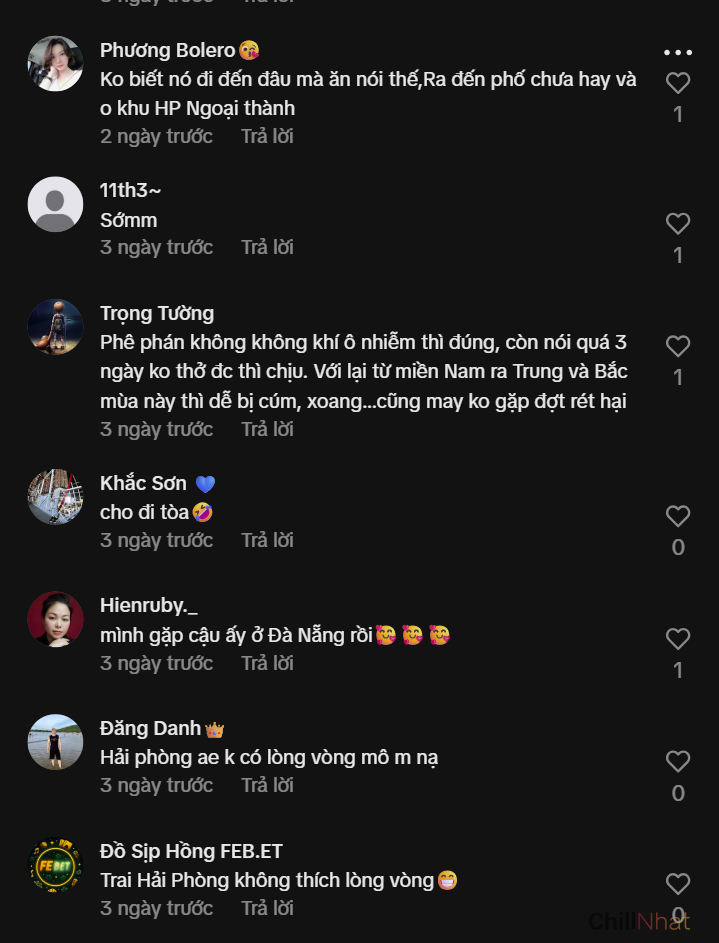Open Phương Bolero's profile picture
The width and height of the screenshot is (719, 943).
coord(55,64)
